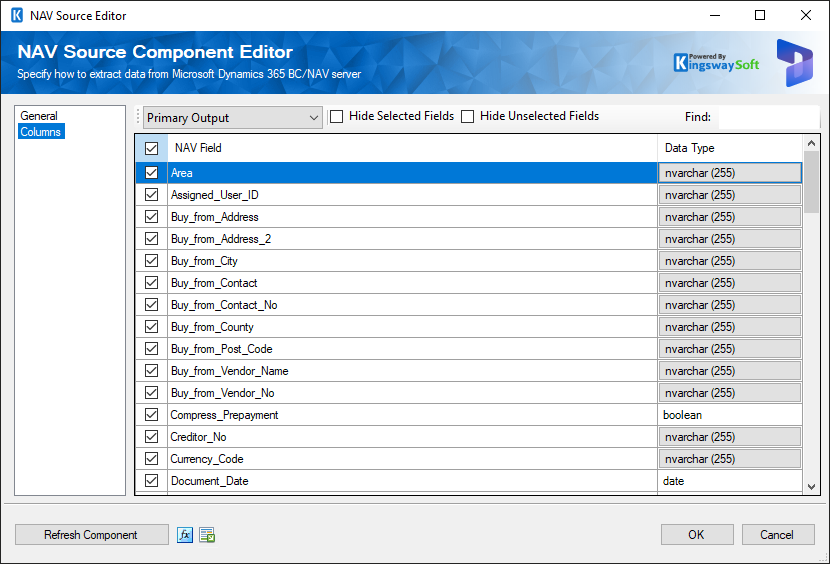830x564 pixels.
Task: Click the Cancel button
Action: (x=778, y=535)
